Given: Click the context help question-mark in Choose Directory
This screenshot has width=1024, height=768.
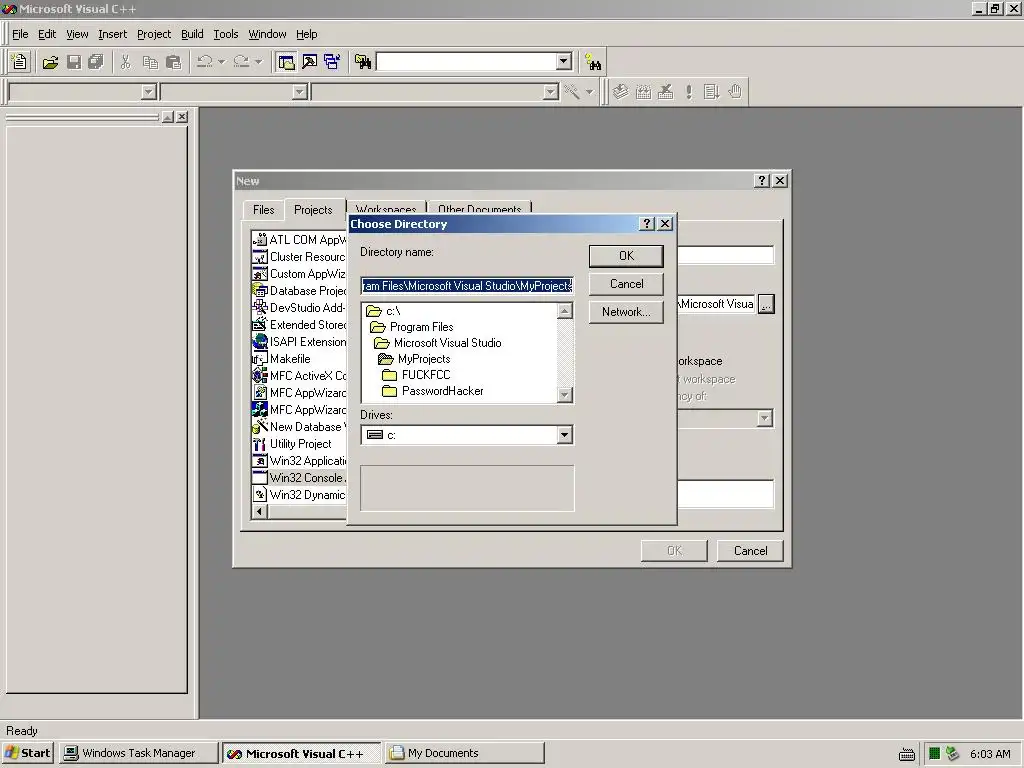Looking at the screenshot, I should (x=647, y=224).
